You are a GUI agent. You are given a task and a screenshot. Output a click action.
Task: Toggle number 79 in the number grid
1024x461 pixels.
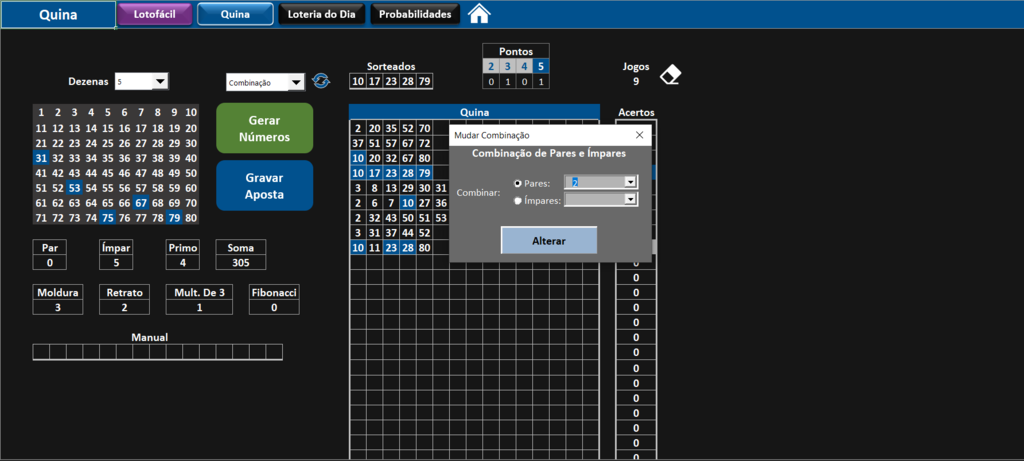(x=174, y=218)
